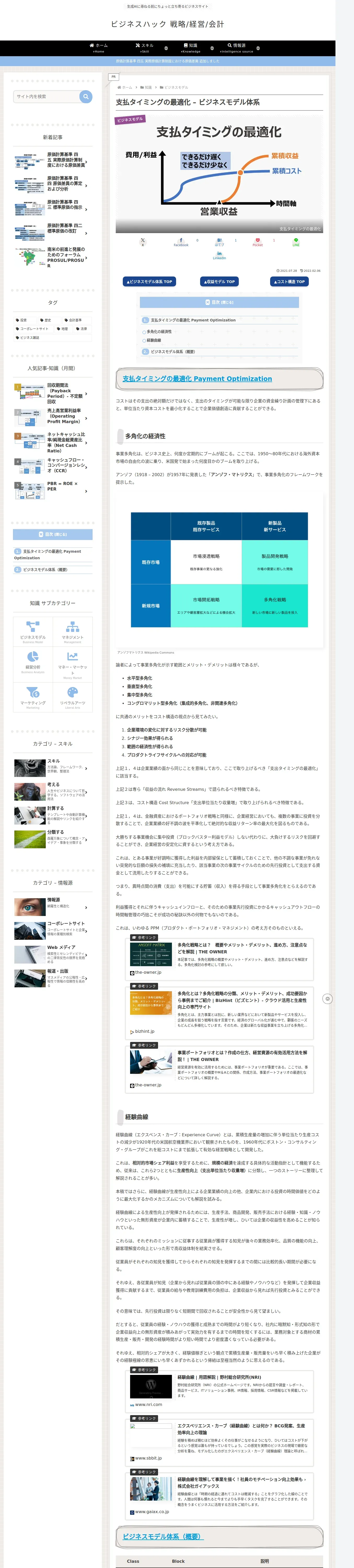Open the 考える skill category
This screenshot has height=1568, width=354.
coord(53,791)
